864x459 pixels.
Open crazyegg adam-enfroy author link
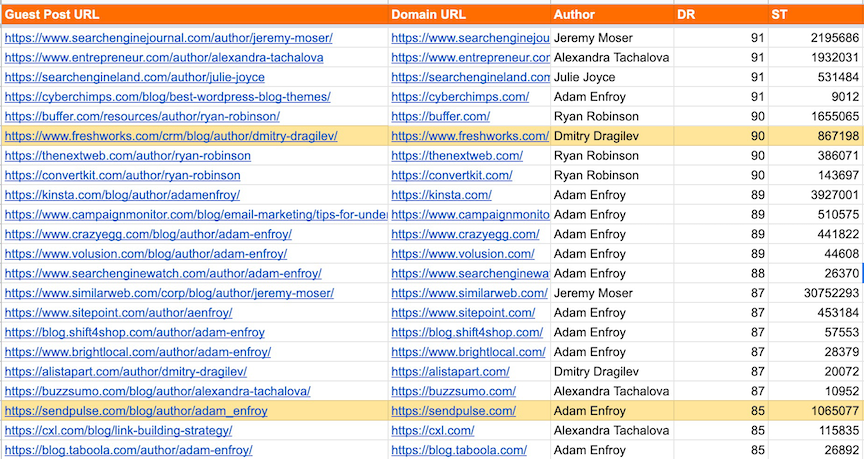click(148, 235)
